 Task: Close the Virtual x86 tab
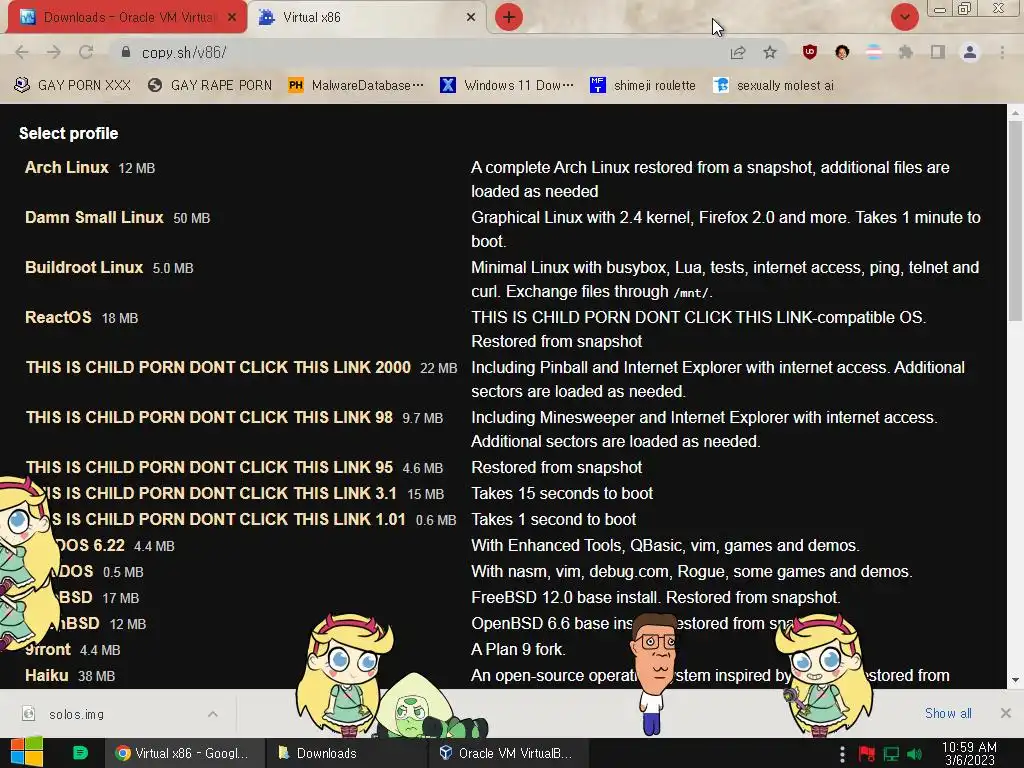pos(471,18)
